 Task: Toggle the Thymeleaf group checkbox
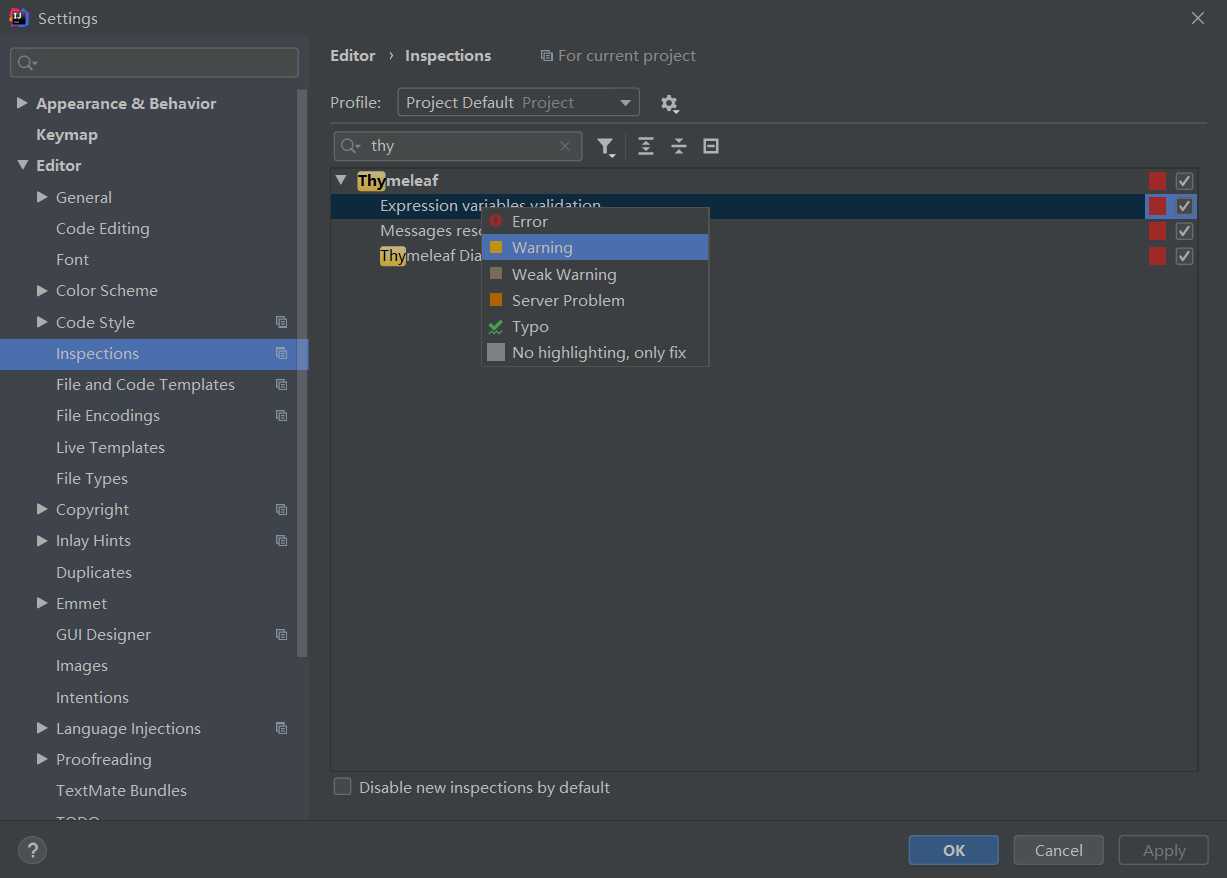point(1184,181)
